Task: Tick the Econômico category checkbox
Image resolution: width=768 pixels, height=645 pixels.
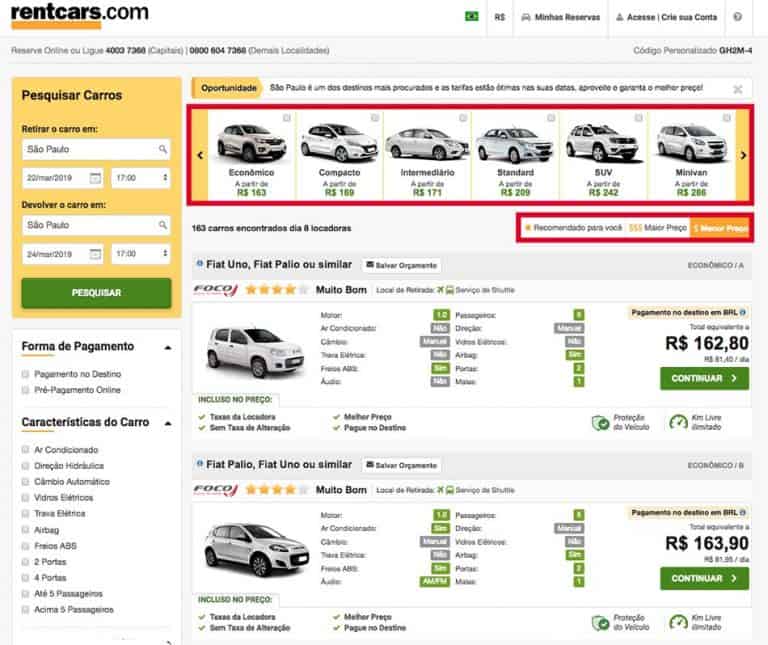Action: click(287, 118)
